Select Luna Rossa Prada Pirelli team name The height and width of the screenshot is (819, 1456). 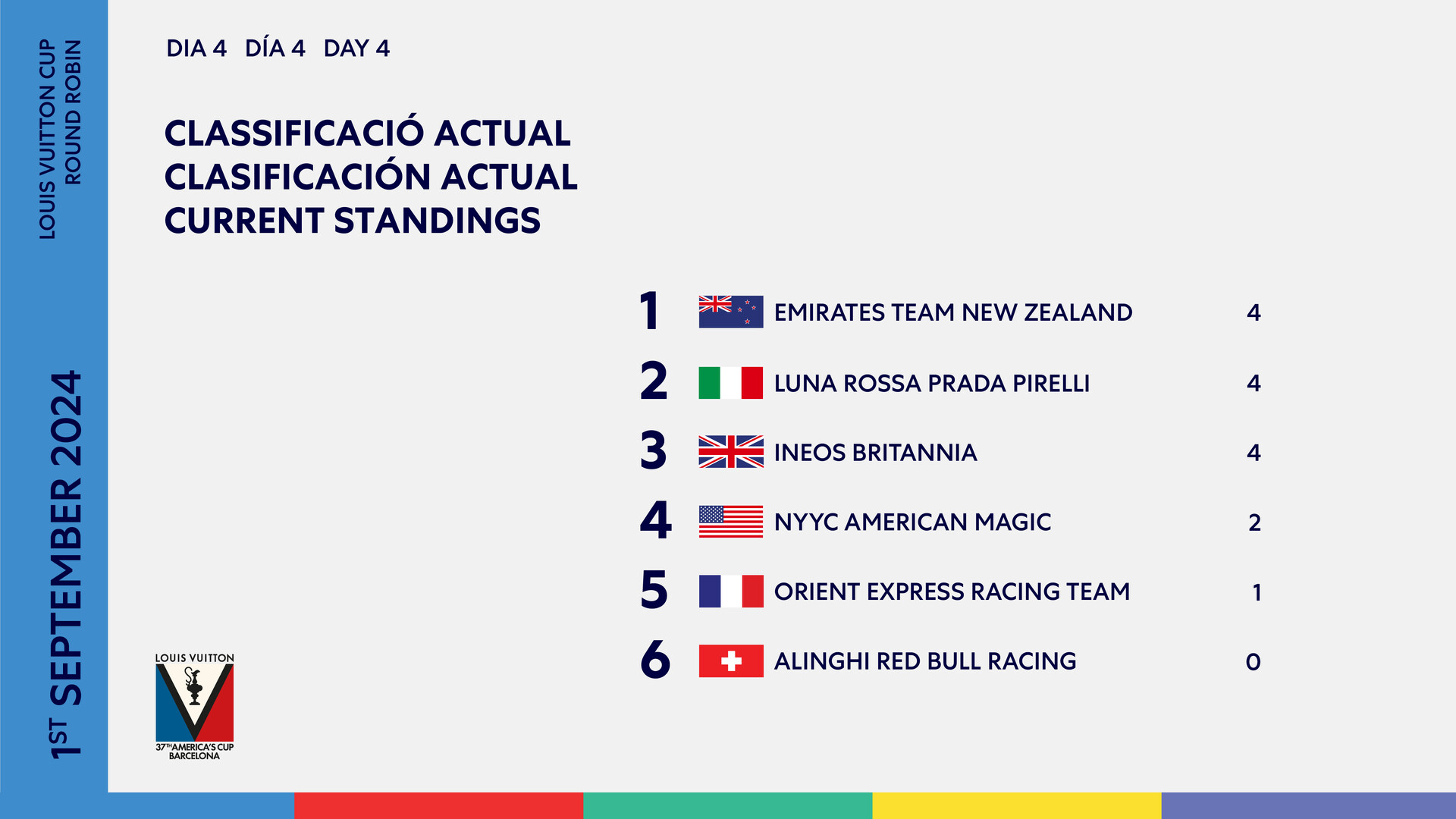(x=931, y=384)
